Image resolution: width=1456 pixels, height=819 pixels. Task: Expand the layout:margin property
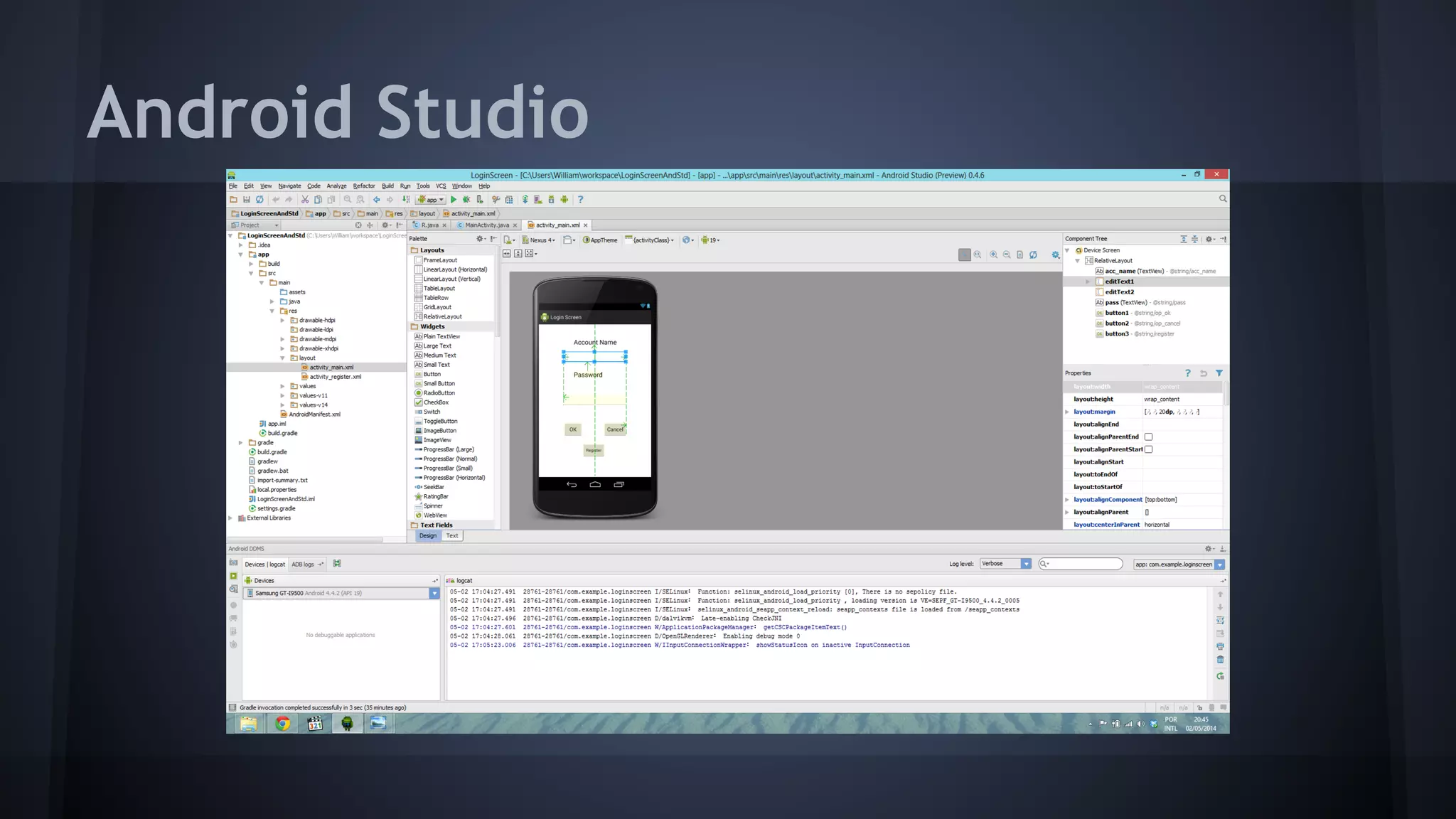(x=1067, y=412)
